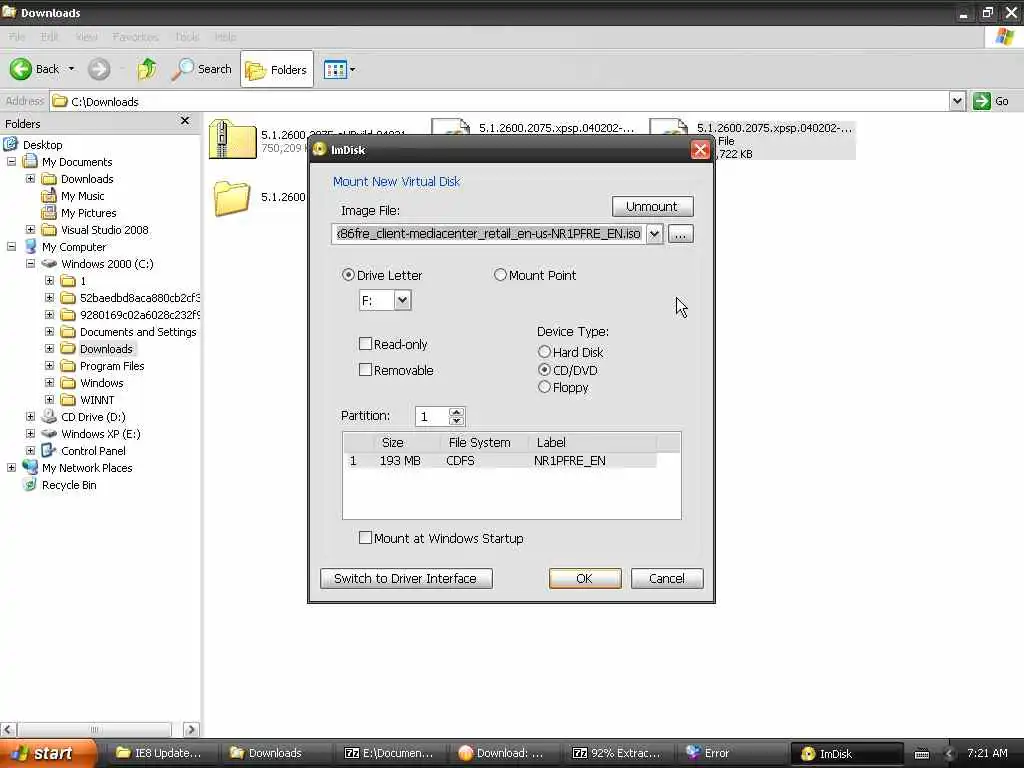Viewport: 1024px width, 768px height.
Task: Click the folder tree horizontal scrollbar
Action: (95, 729)
